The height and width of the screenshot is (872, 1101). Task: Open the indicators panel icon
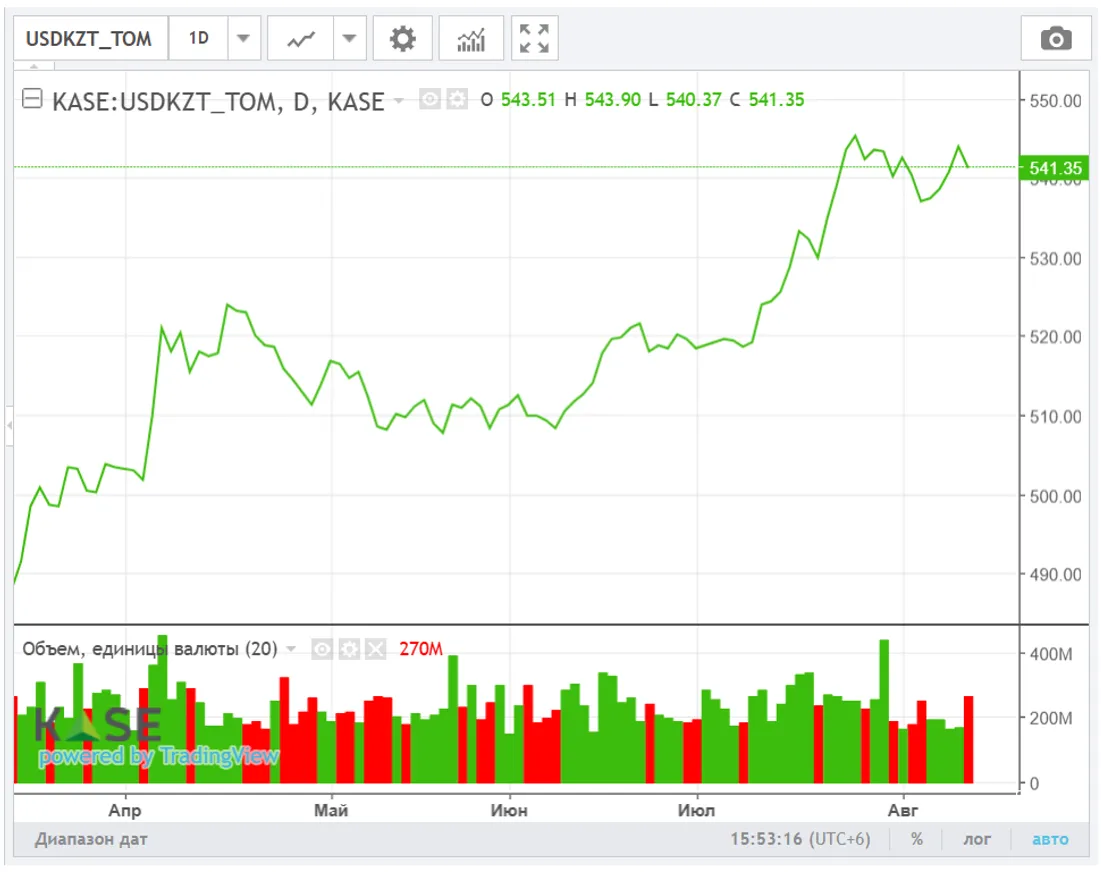[x=471, y=39]
